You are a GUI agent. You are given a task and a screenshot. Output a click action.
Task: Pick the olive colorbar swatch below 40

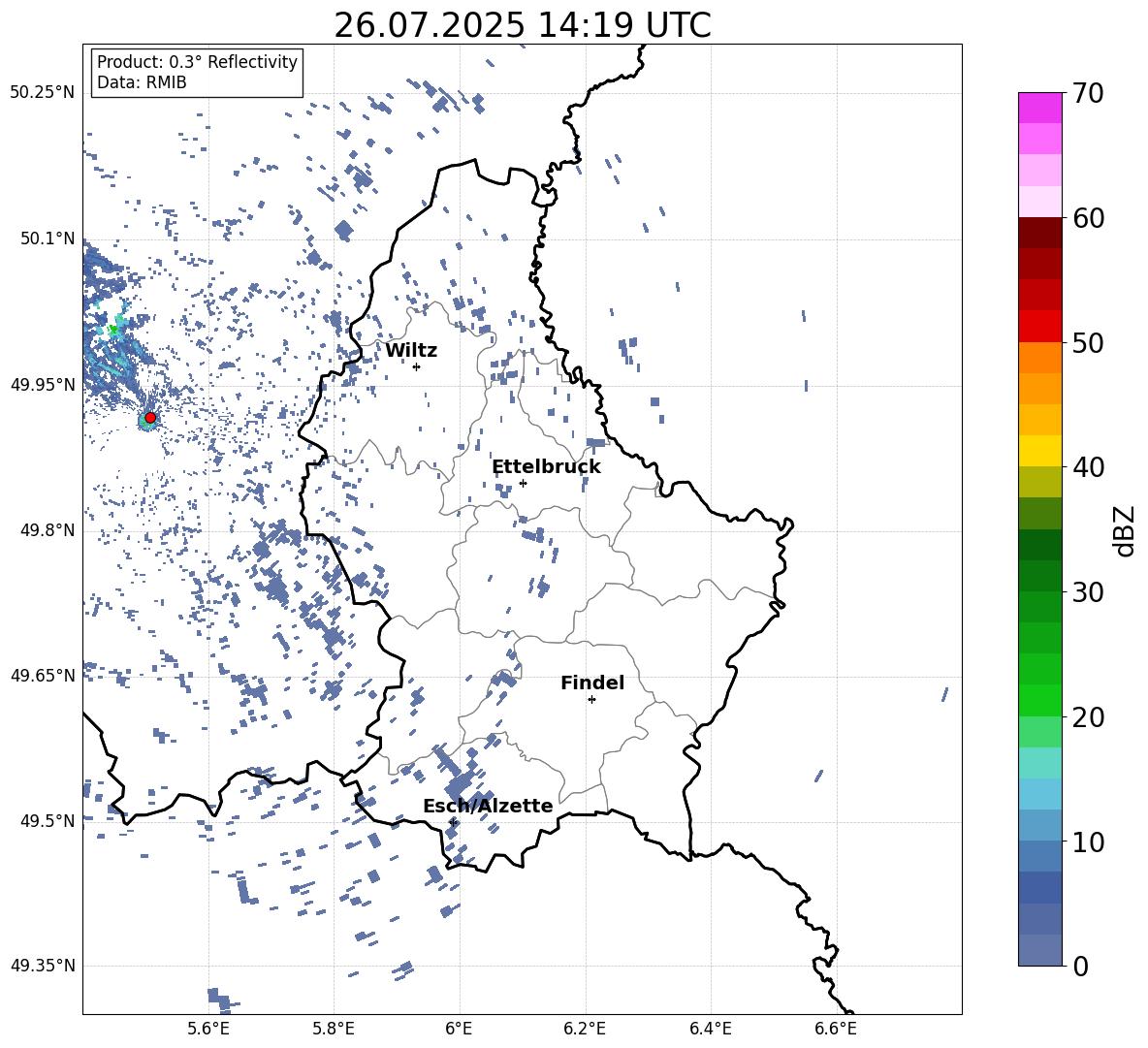point(1040,482)
